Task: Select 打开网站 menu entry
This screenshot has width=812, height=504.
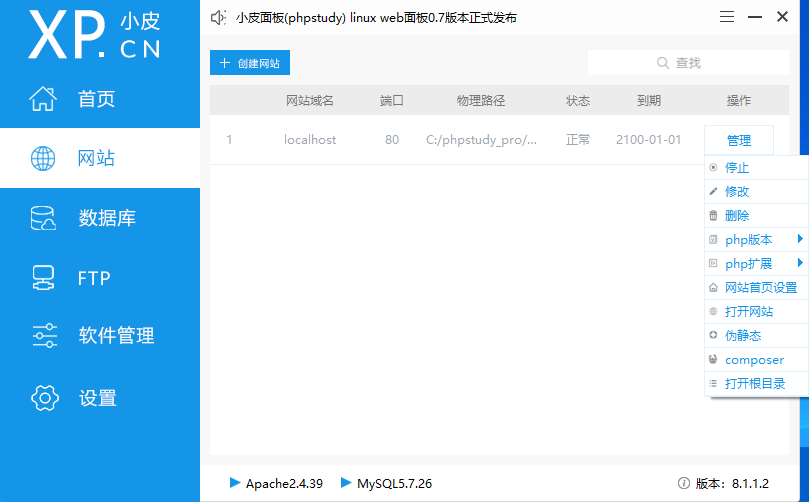Action: pyautogui.click(x=757, y=311)
